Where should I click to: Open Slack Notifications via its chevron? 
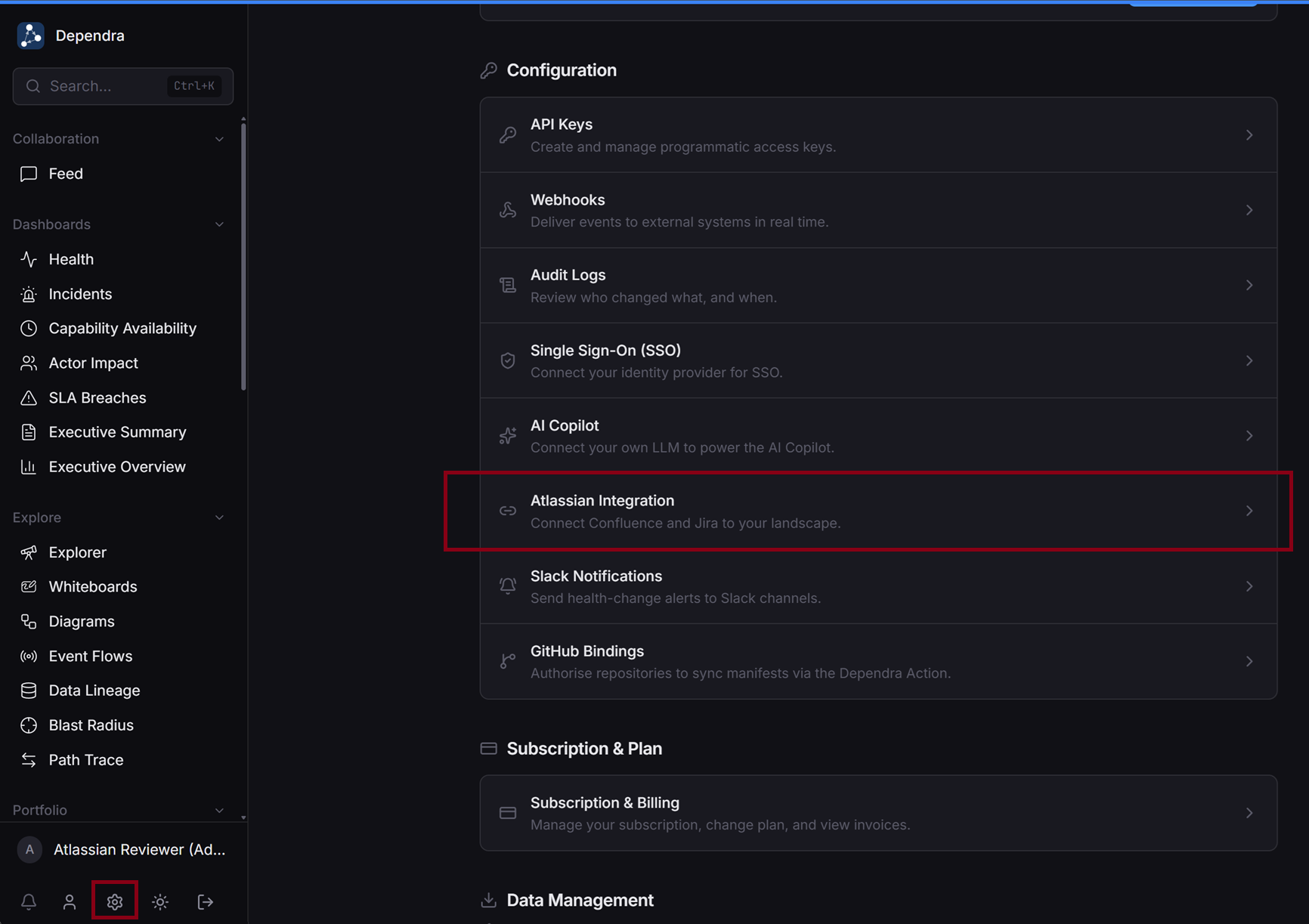coord(1249,586)
